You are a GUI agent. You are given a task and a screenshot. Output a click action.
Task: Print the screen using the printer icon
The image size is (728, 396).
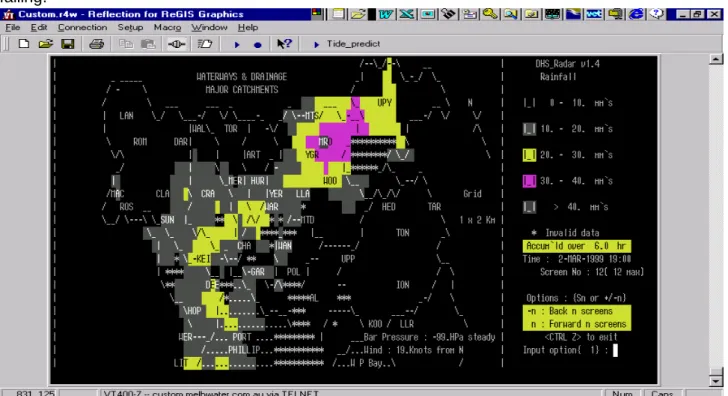tap(97, 44)
